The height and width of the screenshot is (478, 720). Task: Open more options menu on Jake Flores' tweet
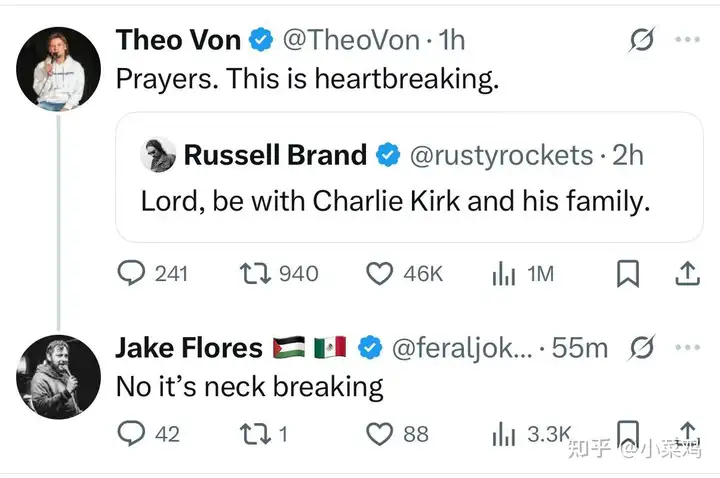coord(687,348)
